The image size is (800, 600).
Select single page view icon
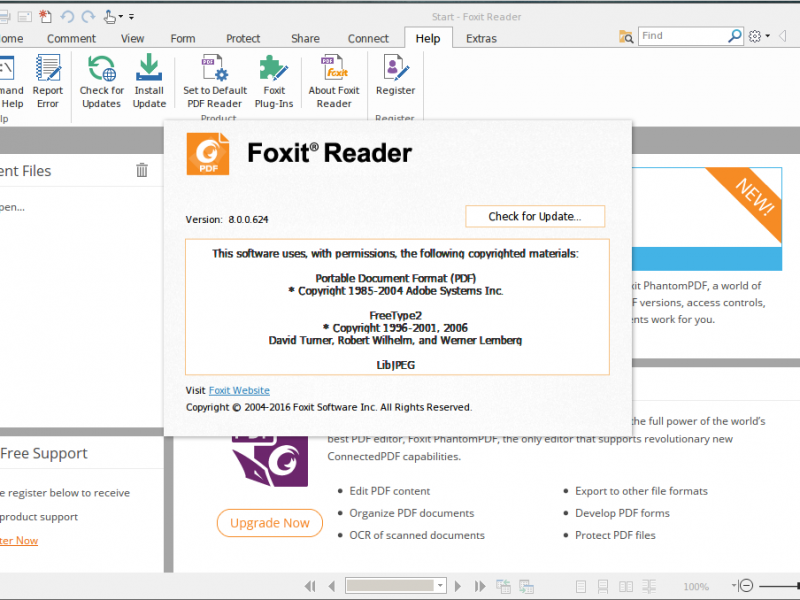[581, 586]
